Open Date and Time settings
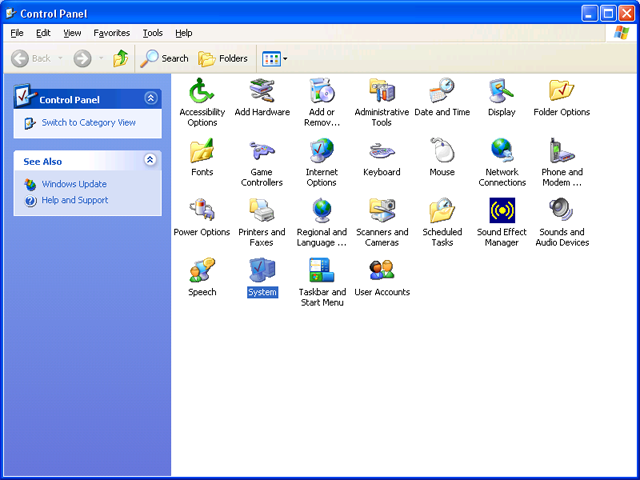The image size is (640, 480). [x=442, y=92]
